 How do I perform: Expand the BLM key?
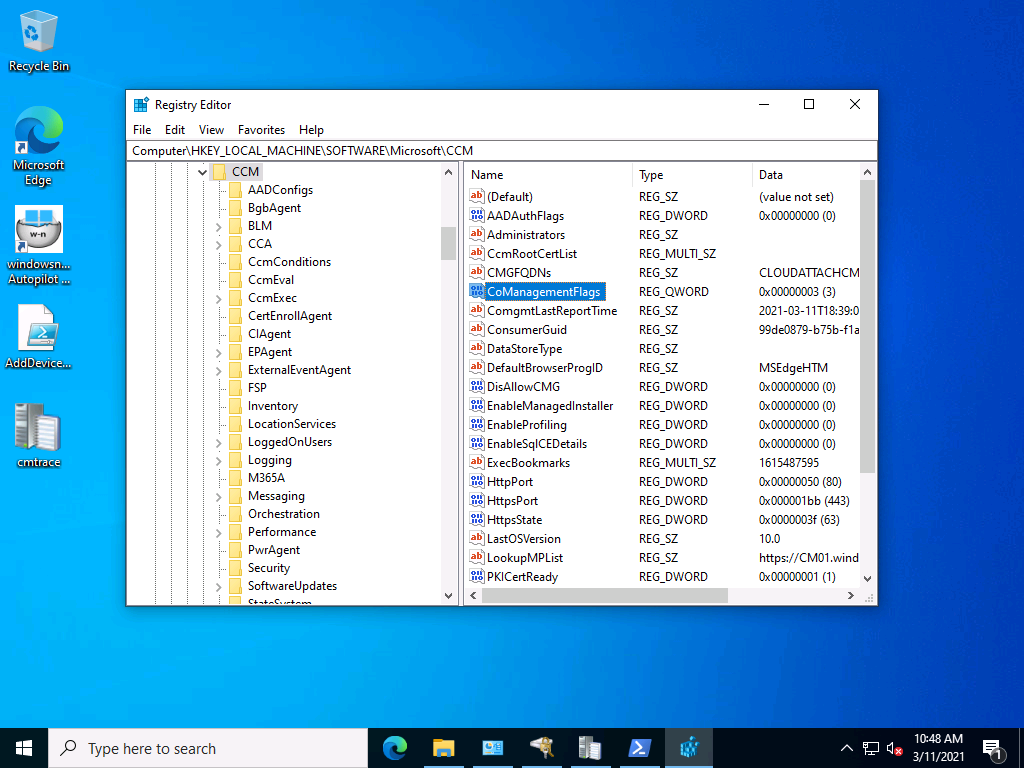218,227
